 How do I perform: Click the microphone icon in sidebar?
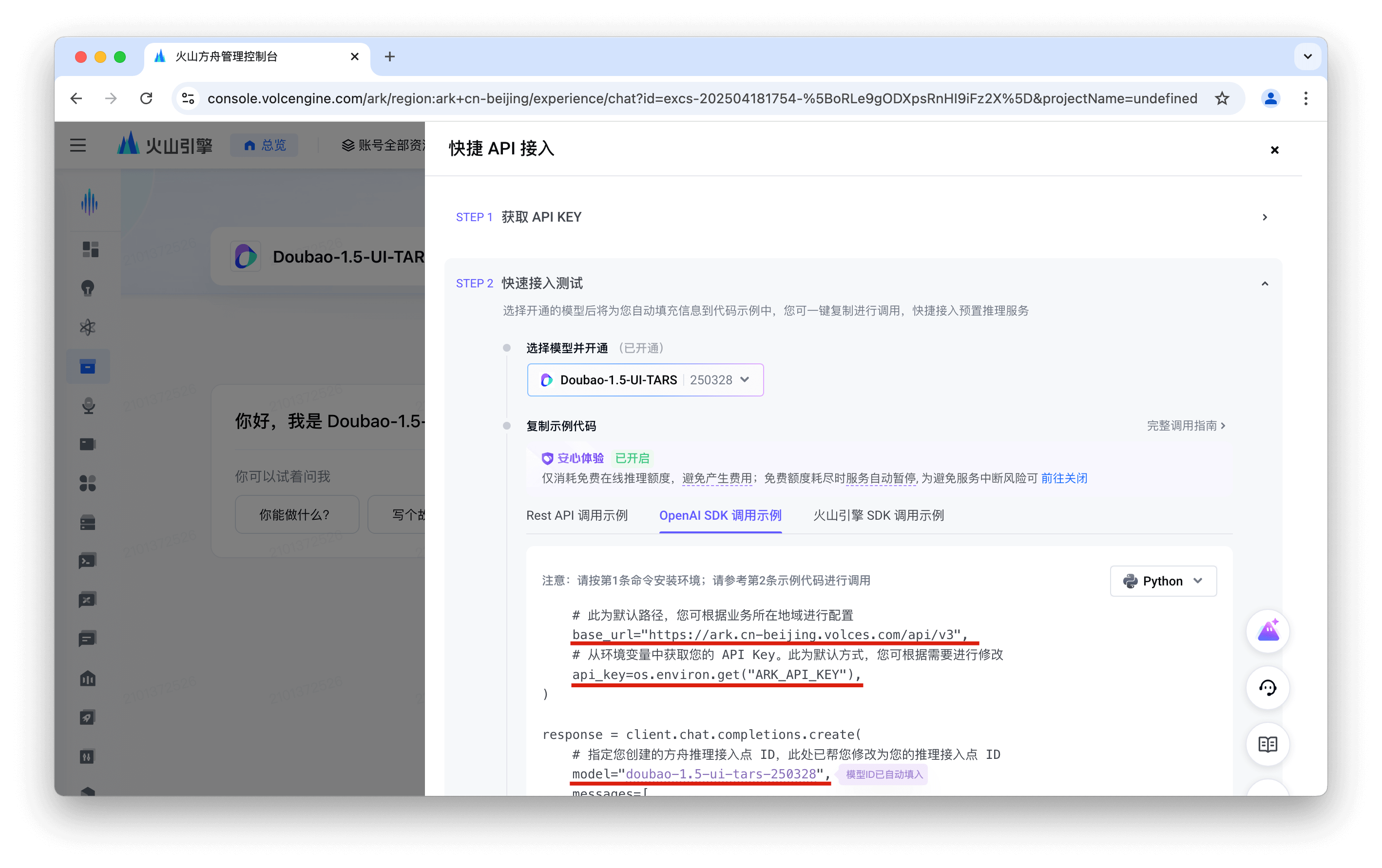pyautogui.click(x=88, y=406)
